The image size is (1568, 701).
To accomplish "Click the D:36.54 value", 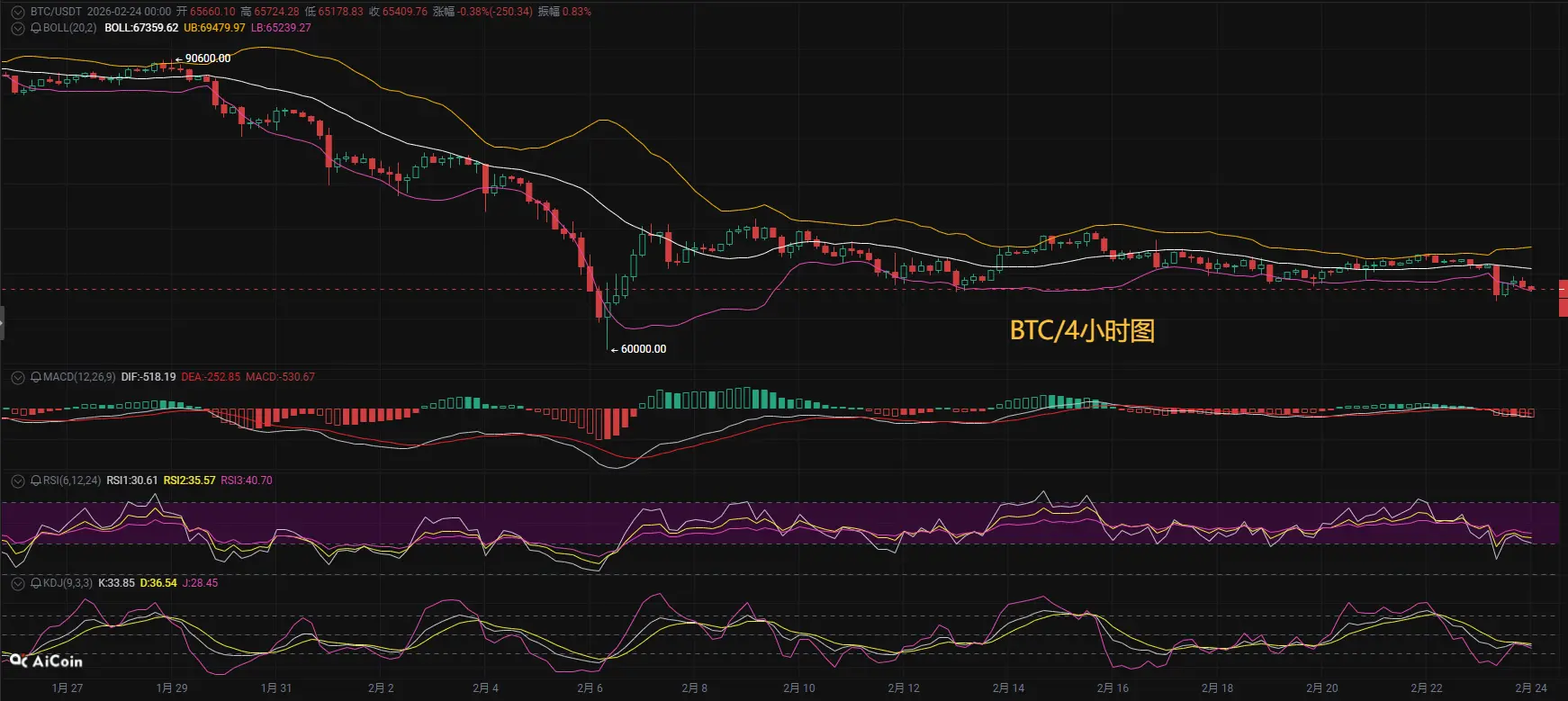I will pos(158,583).
